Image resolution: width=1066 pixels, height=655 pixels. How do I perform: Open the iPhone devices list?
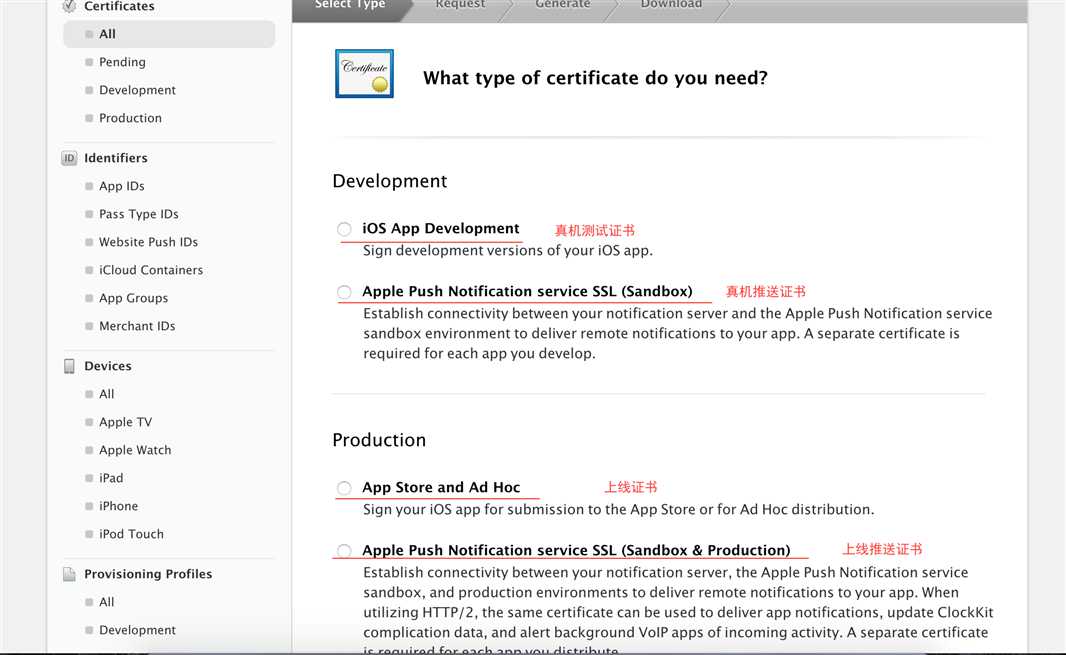(118, 506)
